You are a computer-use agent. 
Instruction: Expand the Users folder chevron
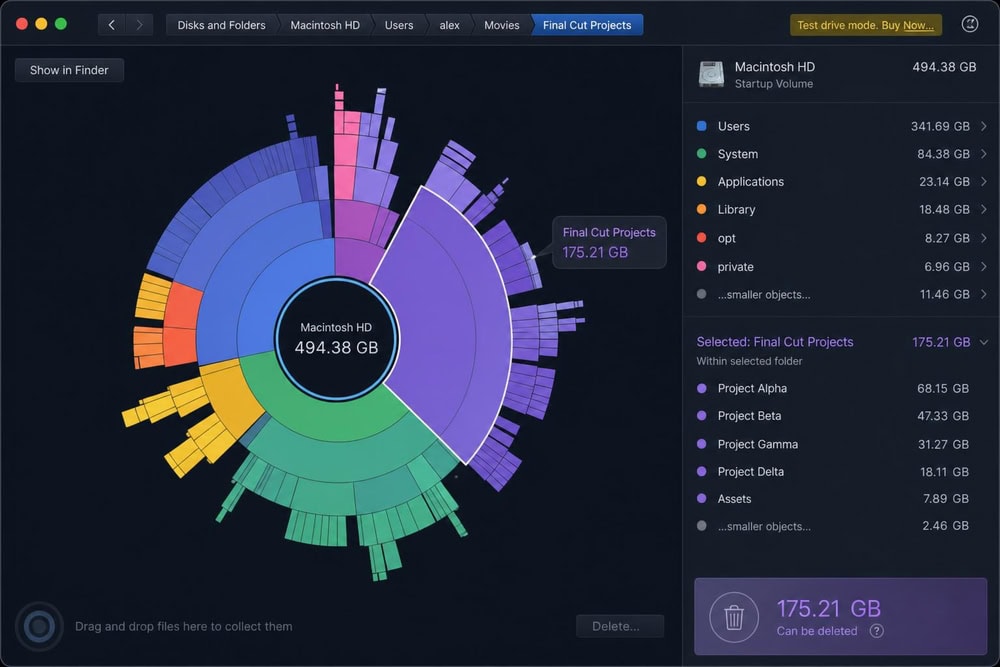[984, 126]
